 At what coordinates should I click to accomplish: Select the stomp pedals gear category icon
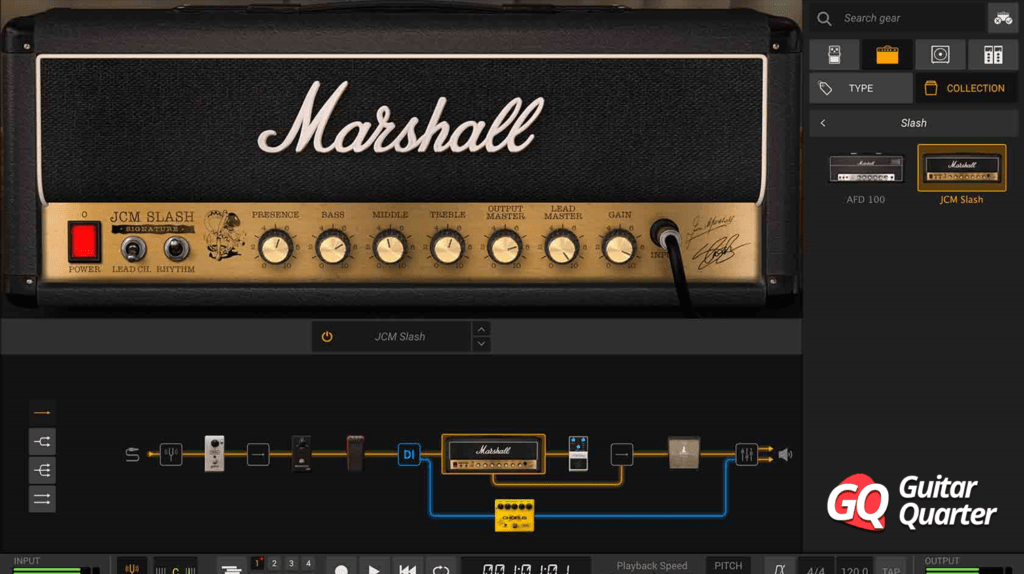(x=834, y=55)
